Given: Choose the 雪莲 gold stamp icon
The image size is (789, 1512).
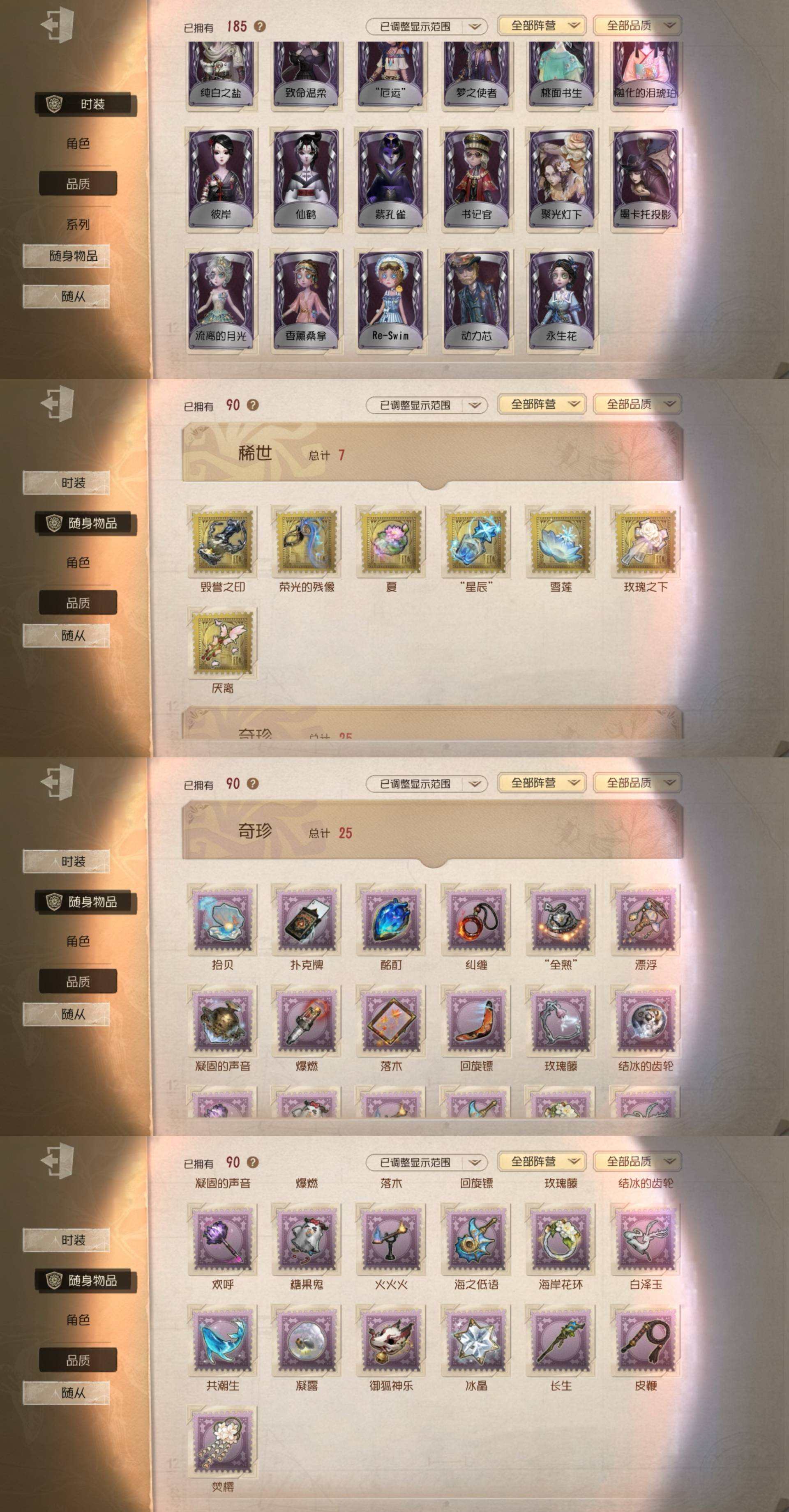Looking at the screenshot, I should (560, 541).
